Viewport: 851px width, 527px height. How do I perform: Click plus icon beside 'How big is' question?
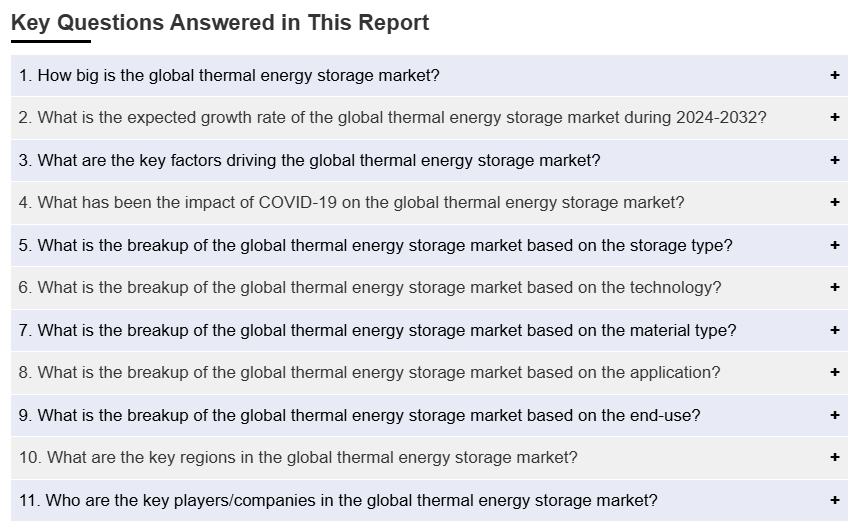pyautogui.click(x=834, y=75)
